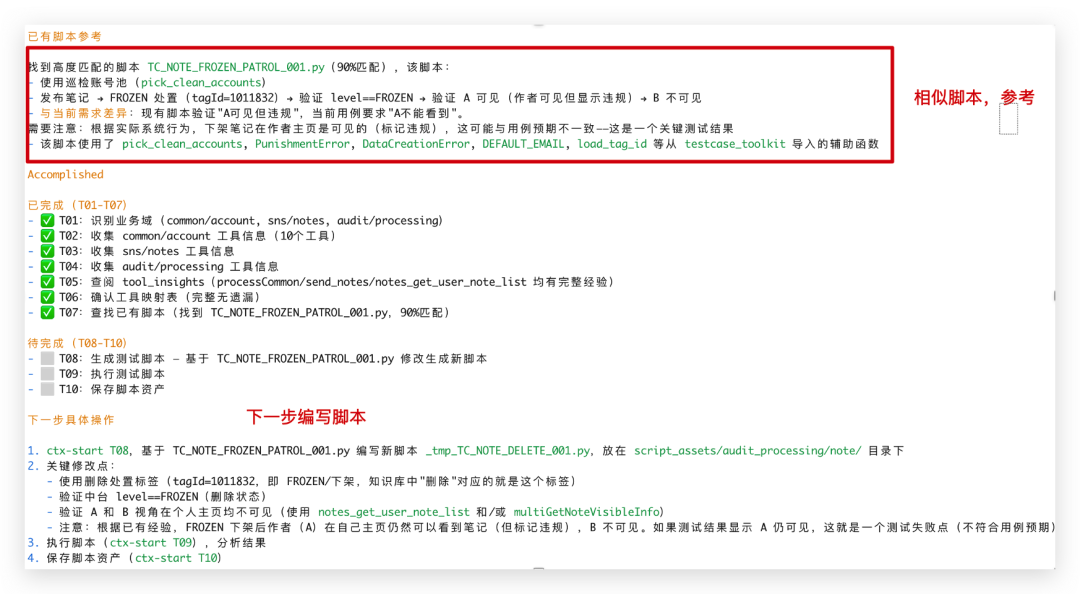Tick the empty box for T10 保存脚本资产

[47, 389]
